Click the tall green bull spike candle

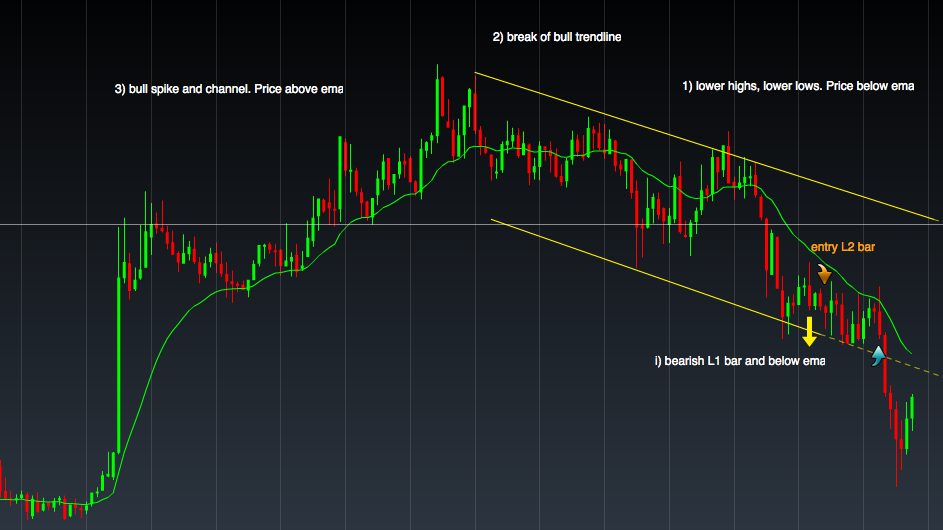pyautogui.click(x=118, y=366)
